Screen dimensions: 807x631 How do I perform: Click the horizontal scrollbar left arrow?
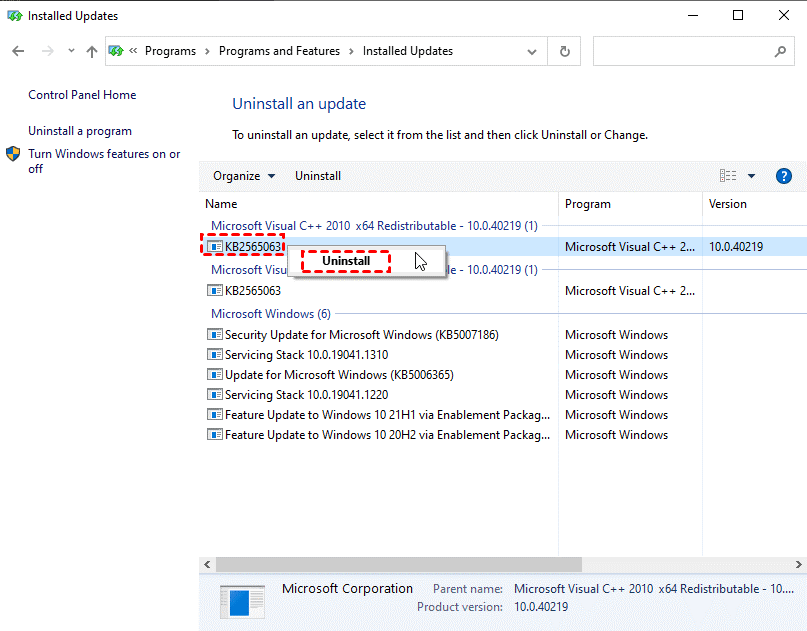207,565
